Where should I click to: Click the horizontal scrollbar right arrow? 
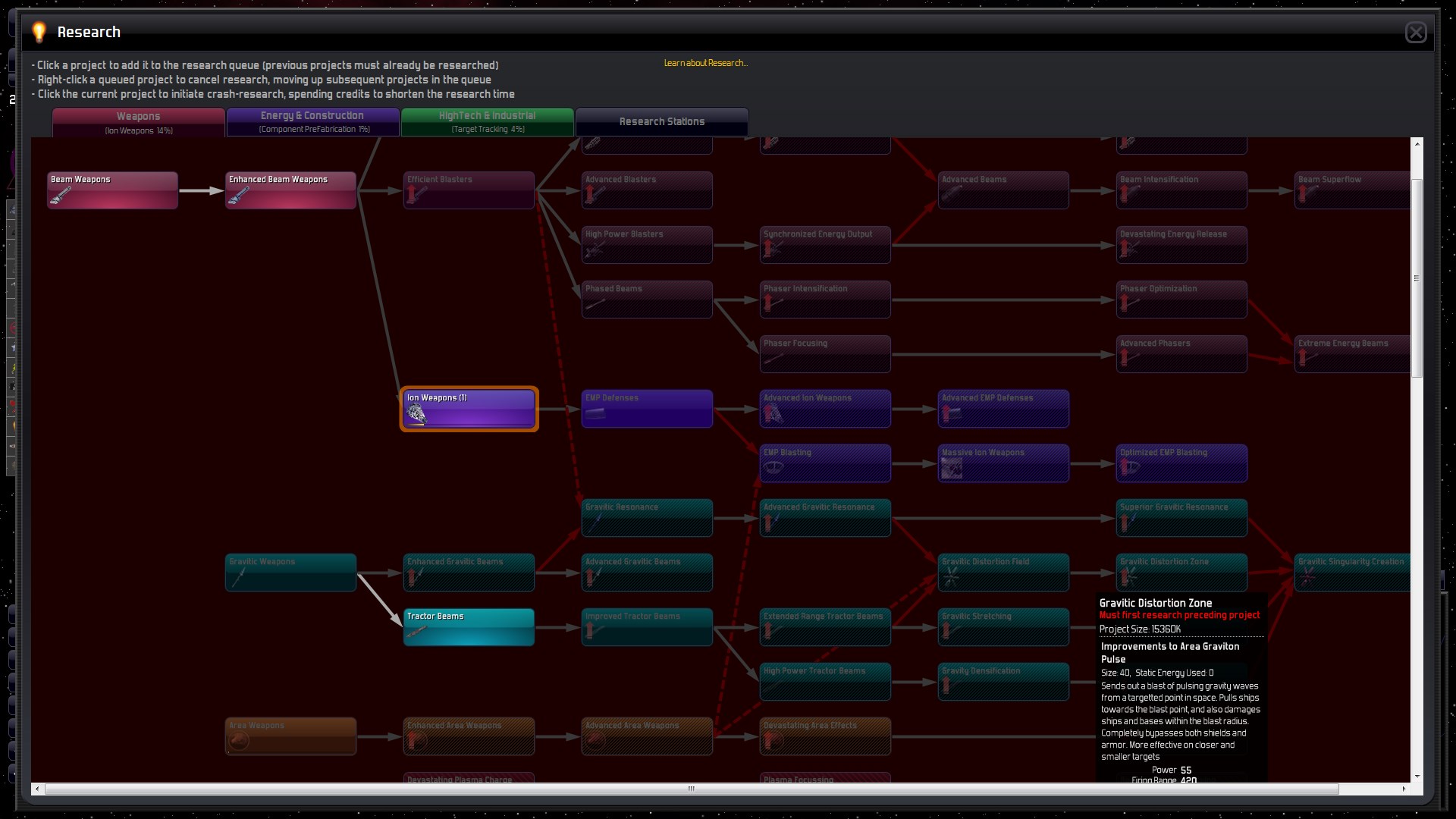tap(1404, 789)
